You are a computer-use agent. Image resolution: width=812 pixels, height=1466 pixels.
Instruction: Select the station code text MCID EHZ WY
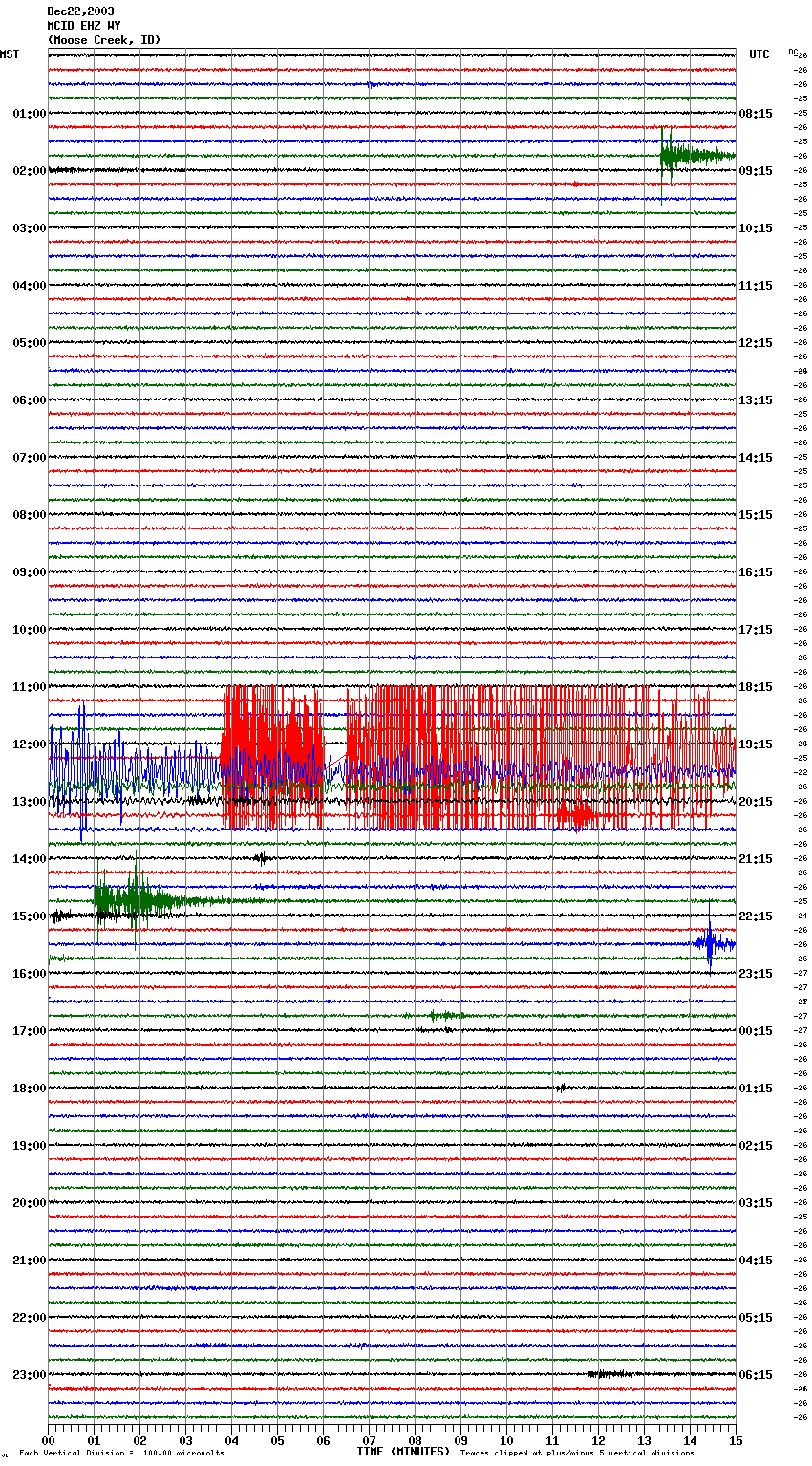click(x=84, y=26)
